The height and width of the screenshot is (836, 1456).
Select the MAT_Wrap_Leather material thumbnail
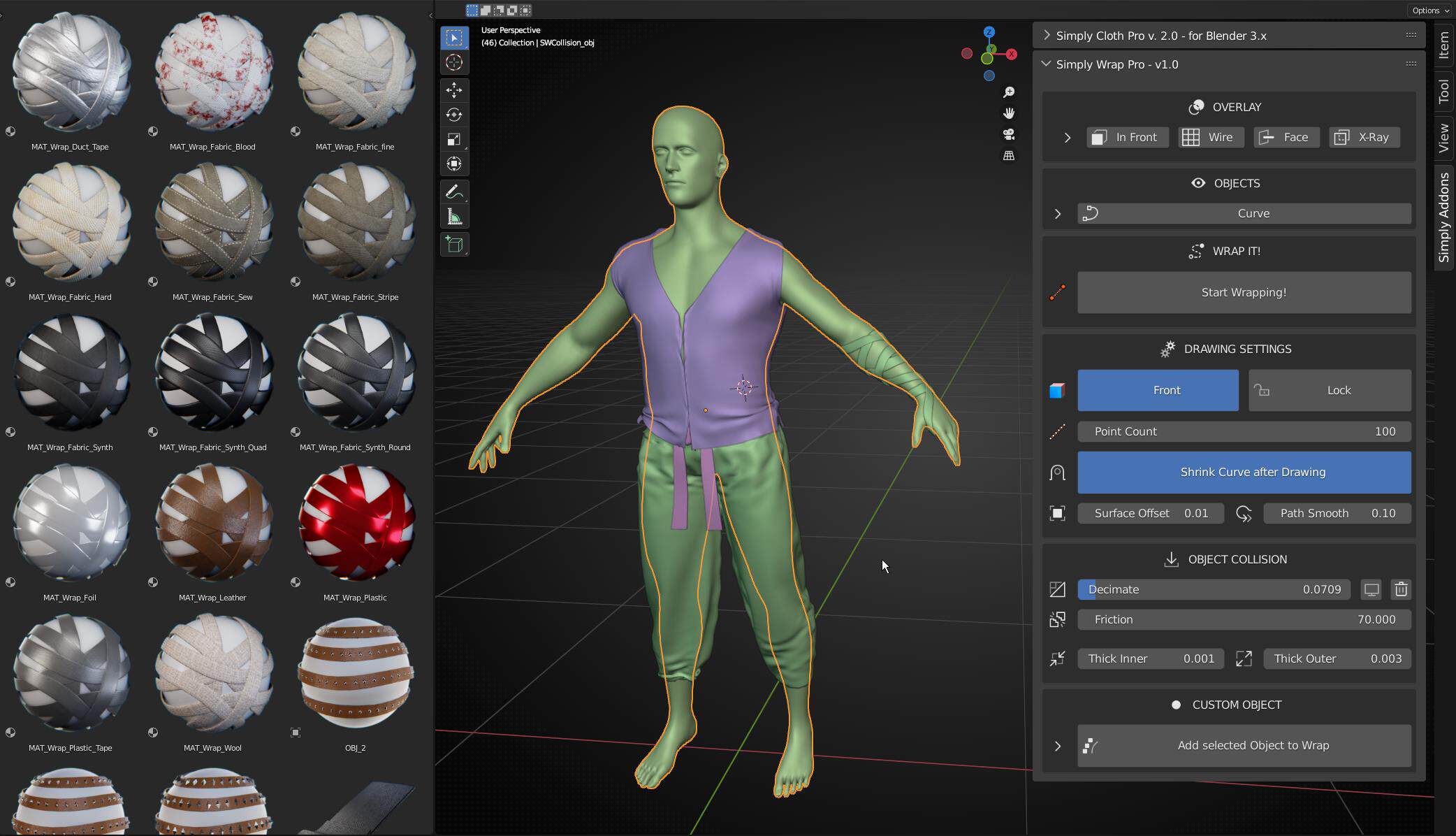(214, 523)
